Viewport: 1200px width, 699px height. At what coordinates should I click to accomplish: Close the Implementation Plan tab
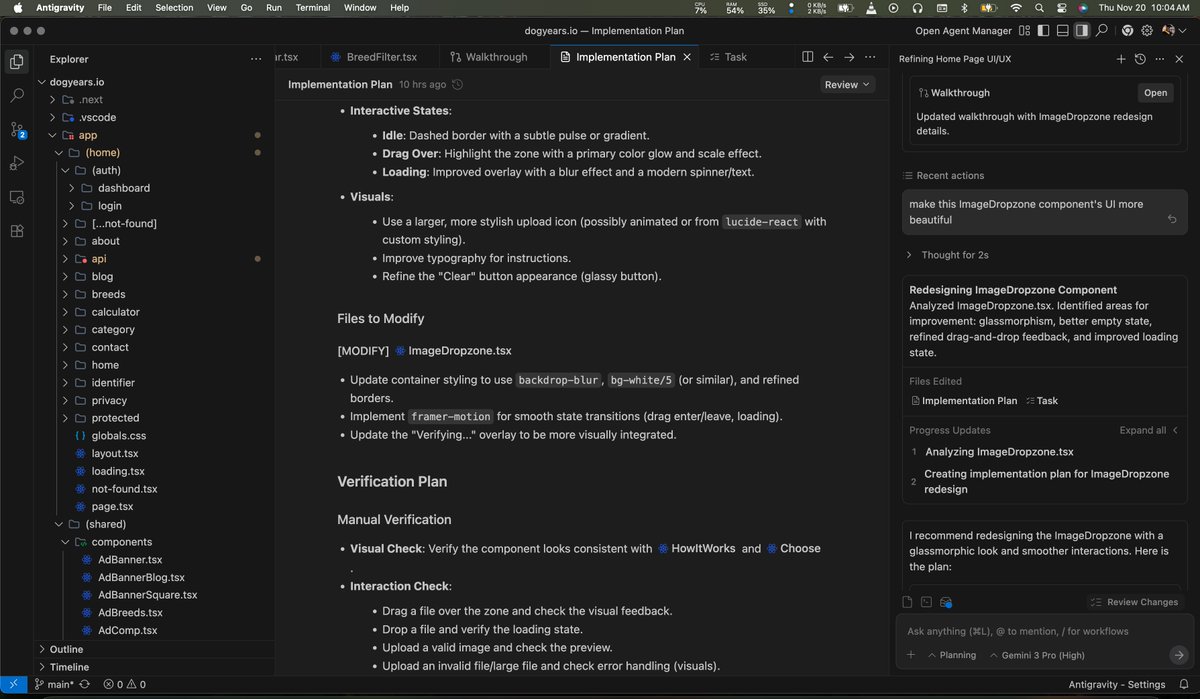687,57
